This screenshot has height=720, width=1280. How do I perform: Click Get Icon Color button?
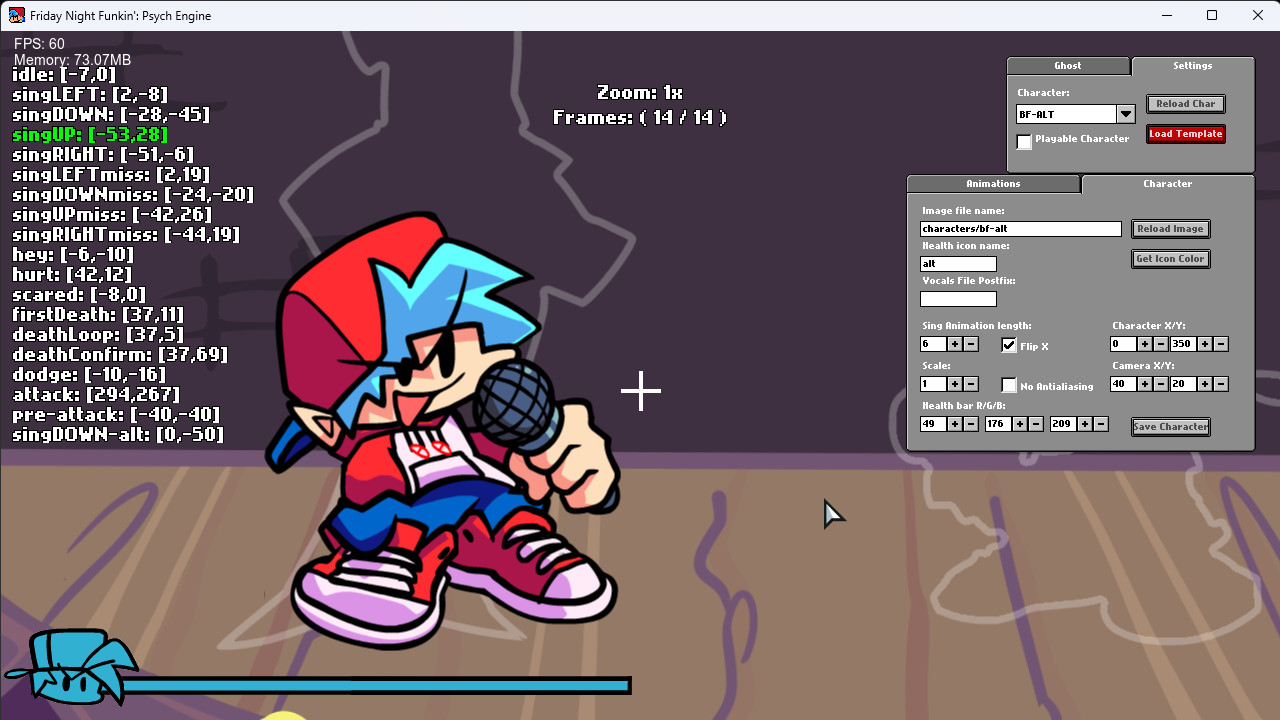coord(1171,259)
